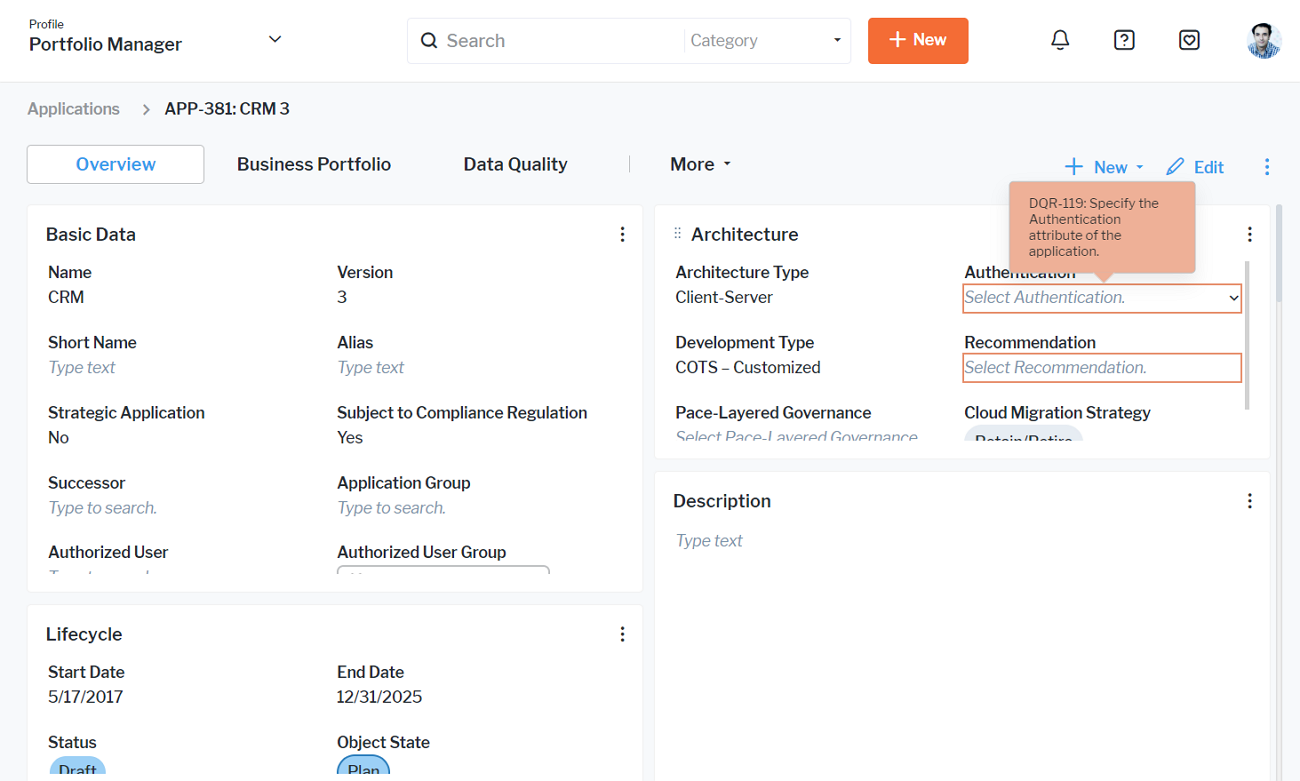Open the user avatar menu

tap(1264, 41)
